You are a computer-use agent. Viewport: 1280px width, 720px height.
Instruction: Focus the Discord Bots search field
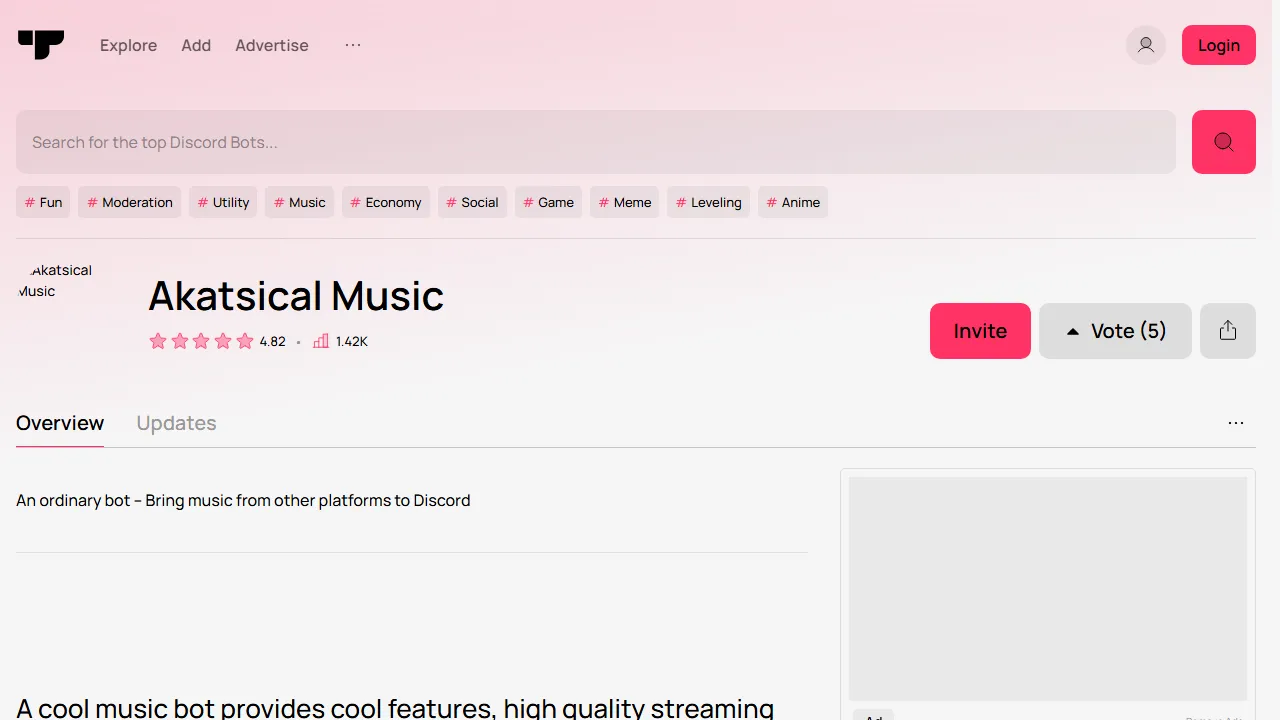[x=595, y=142]
